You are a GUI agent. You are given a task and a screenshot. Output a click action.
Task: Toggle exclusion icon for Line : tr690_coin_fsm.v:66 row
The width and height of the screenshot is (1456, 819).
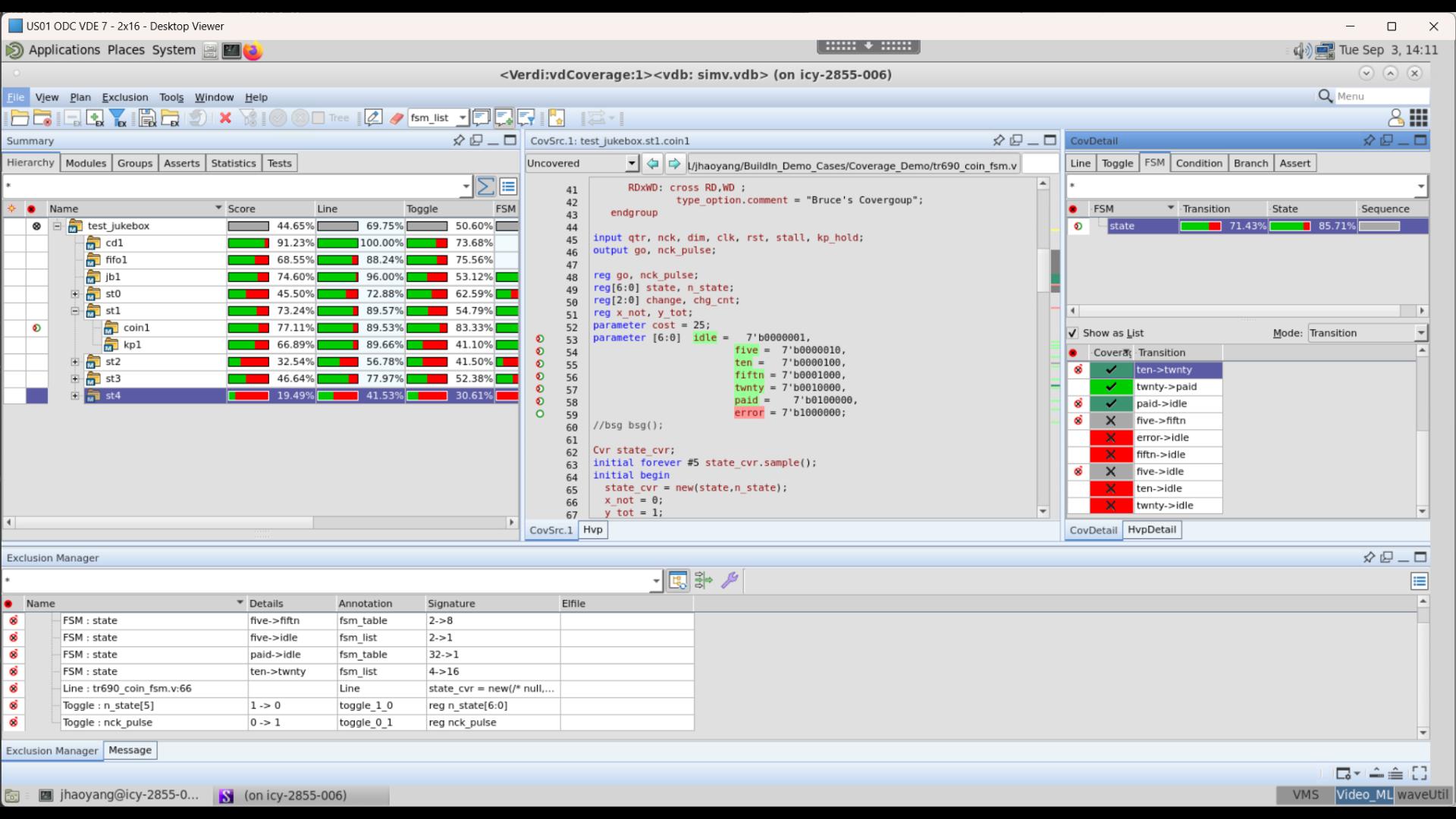(13, 688)
